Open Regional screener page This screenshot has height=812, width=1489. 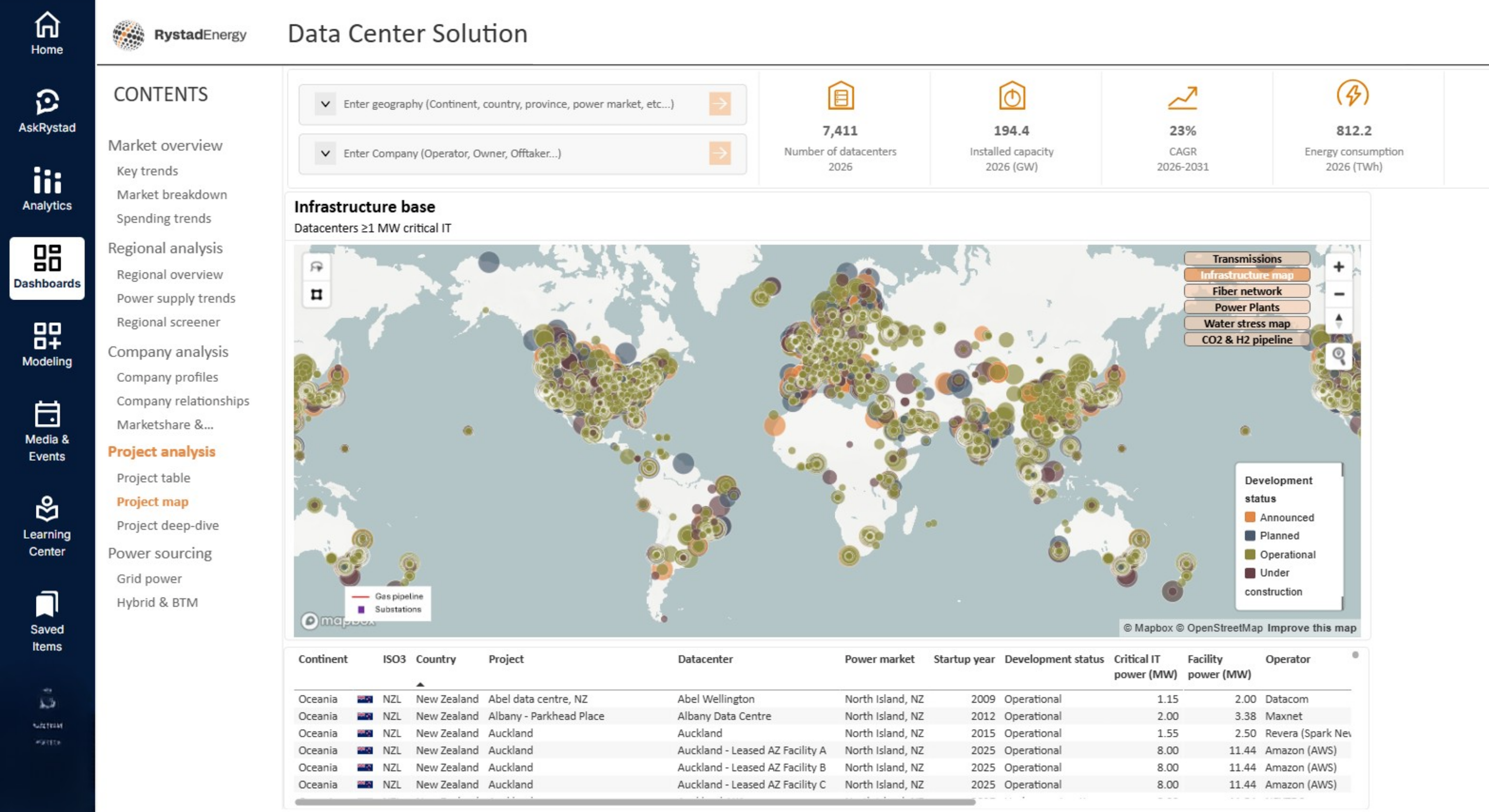pos(168,322)
